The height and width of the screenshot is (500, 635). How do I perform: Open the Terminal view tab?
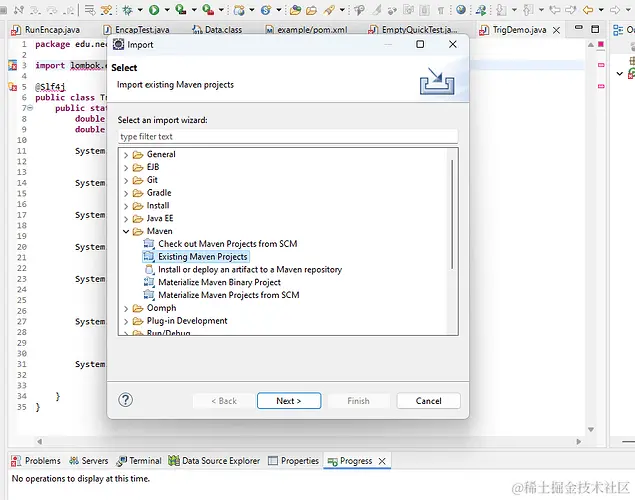(x=139, y=461)
